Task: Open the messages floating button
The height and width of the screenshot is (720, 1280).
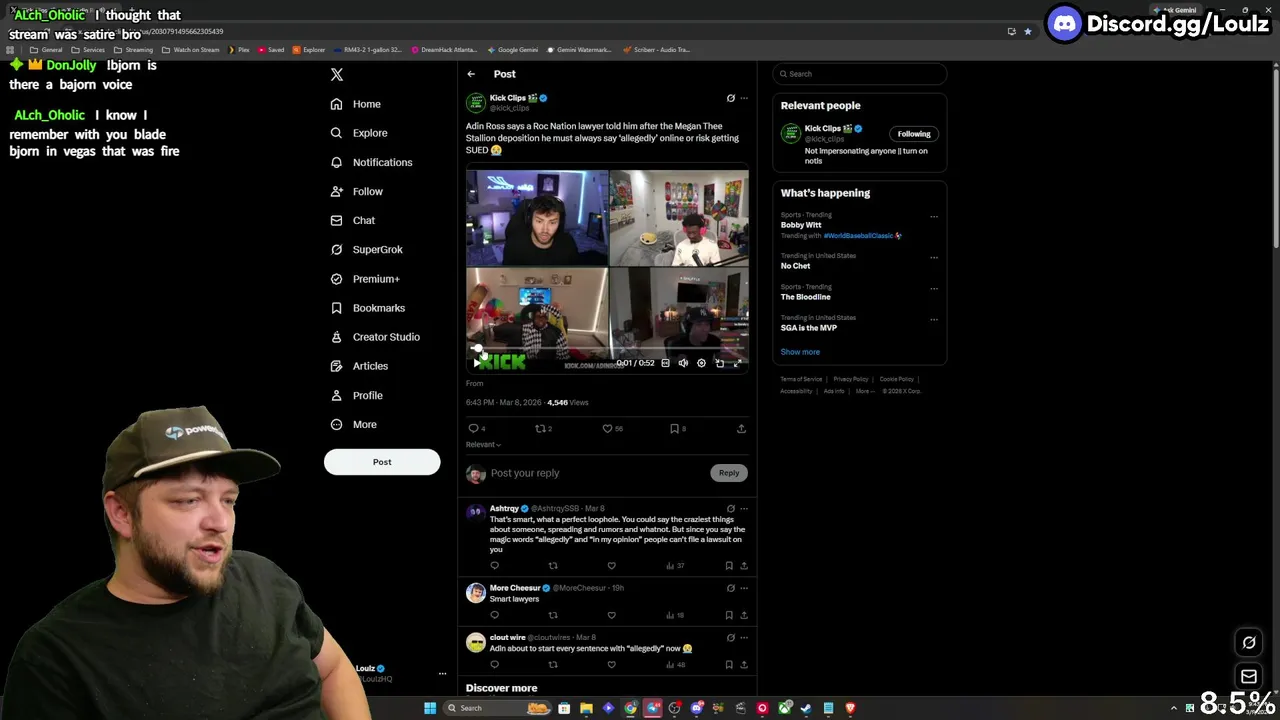Action: [x=1249, y=677]
